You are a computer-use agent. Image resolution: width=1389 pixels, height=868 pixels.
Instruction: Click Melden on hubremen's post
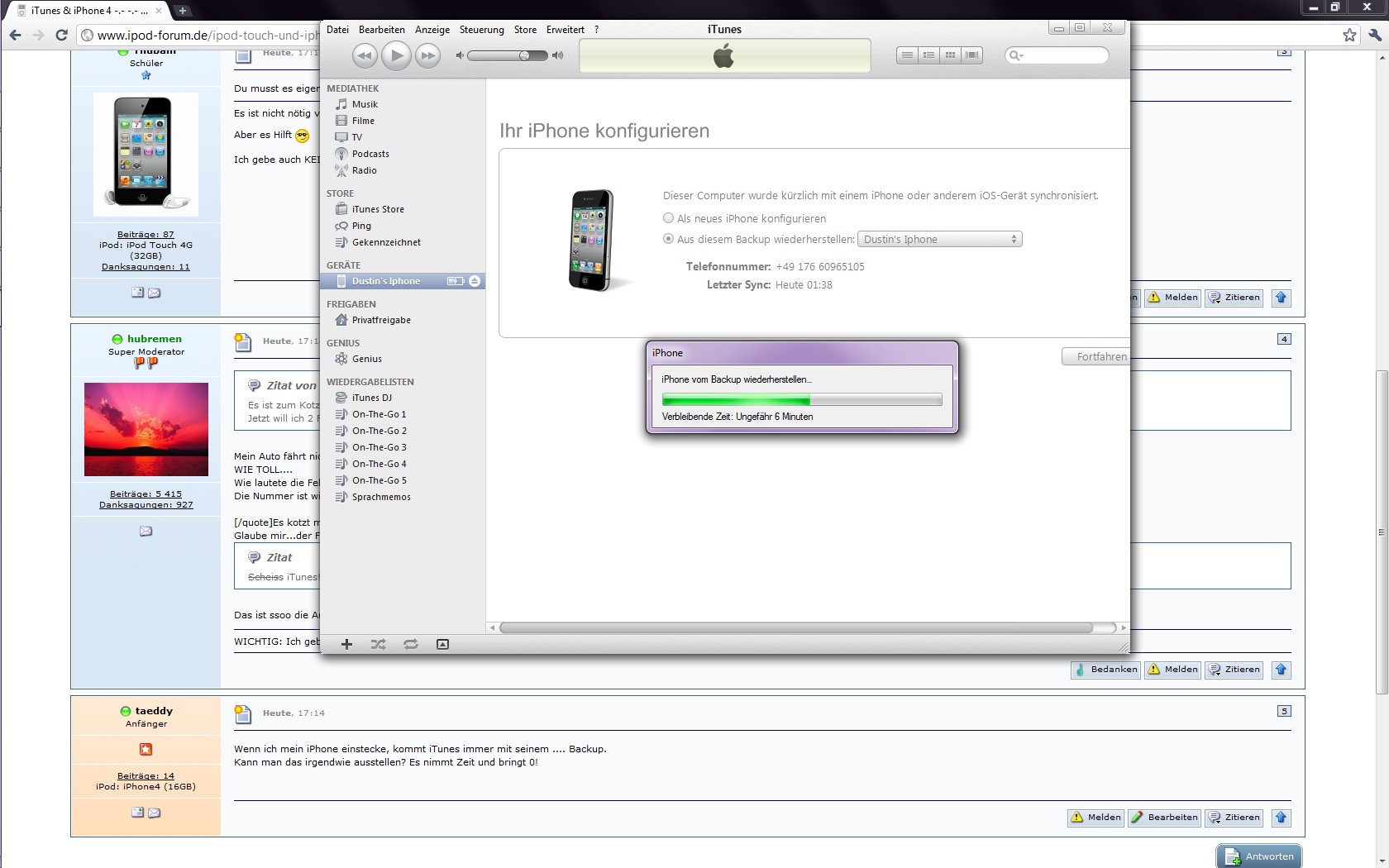[x=1173, y=670]
